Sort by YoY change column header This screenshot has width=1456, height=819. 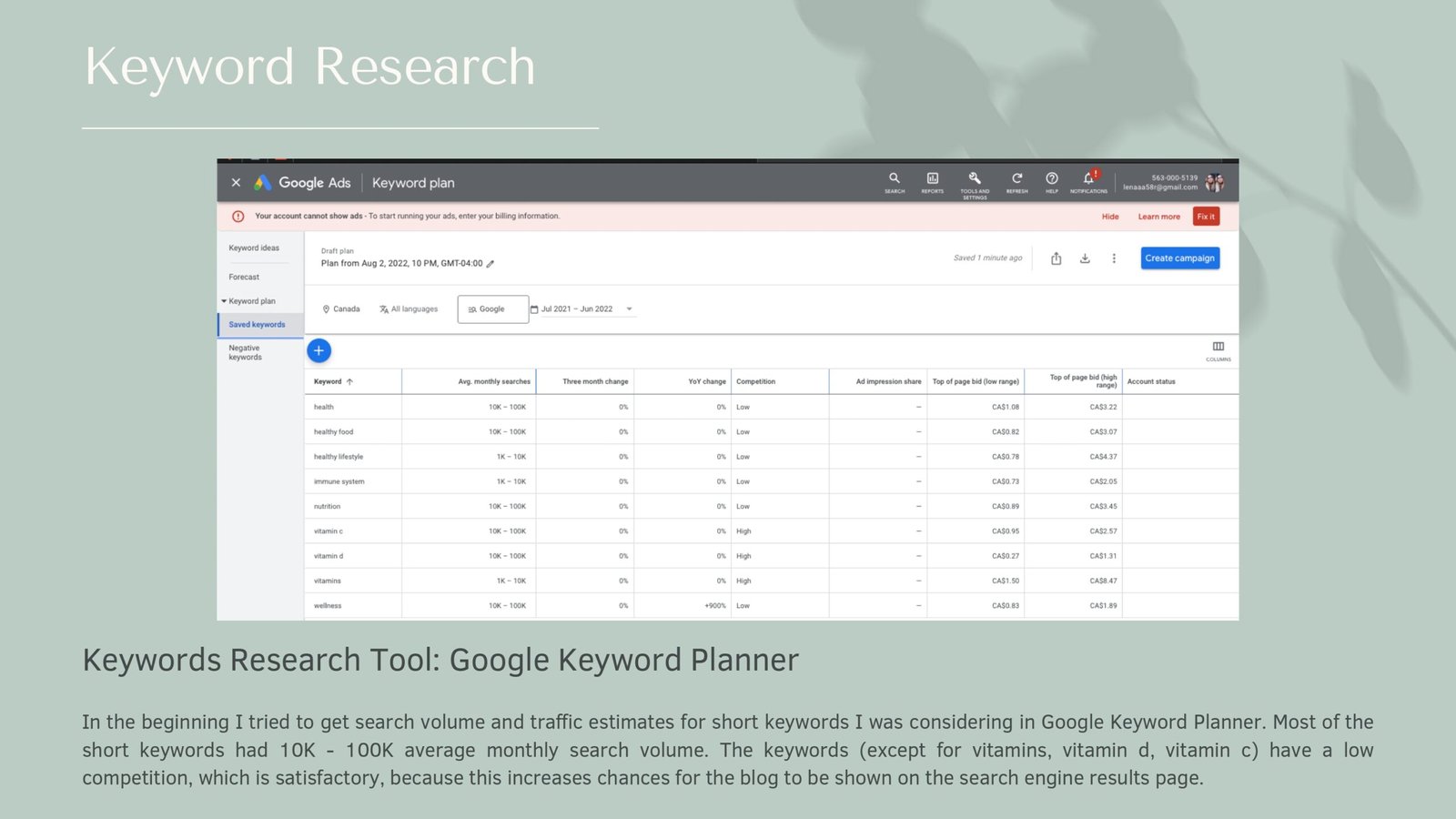click(x=707, y=382)
